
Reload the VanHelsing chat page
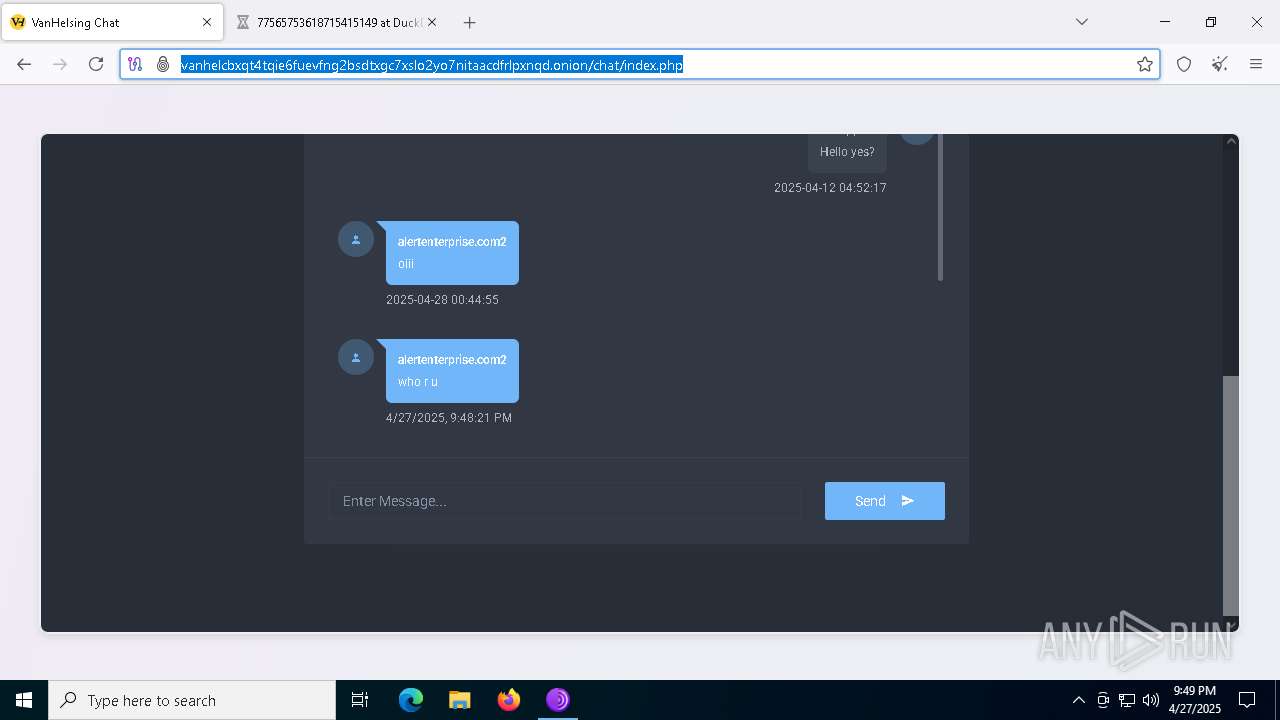96,64
